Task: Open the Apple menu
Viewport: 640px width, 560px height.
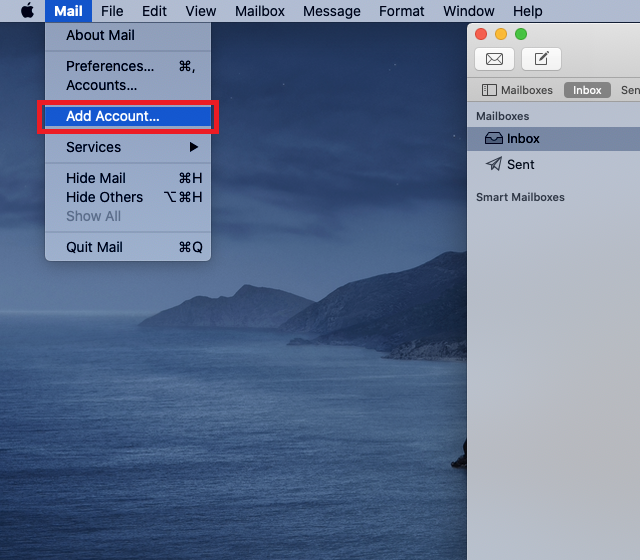Action: click(27, 11)
